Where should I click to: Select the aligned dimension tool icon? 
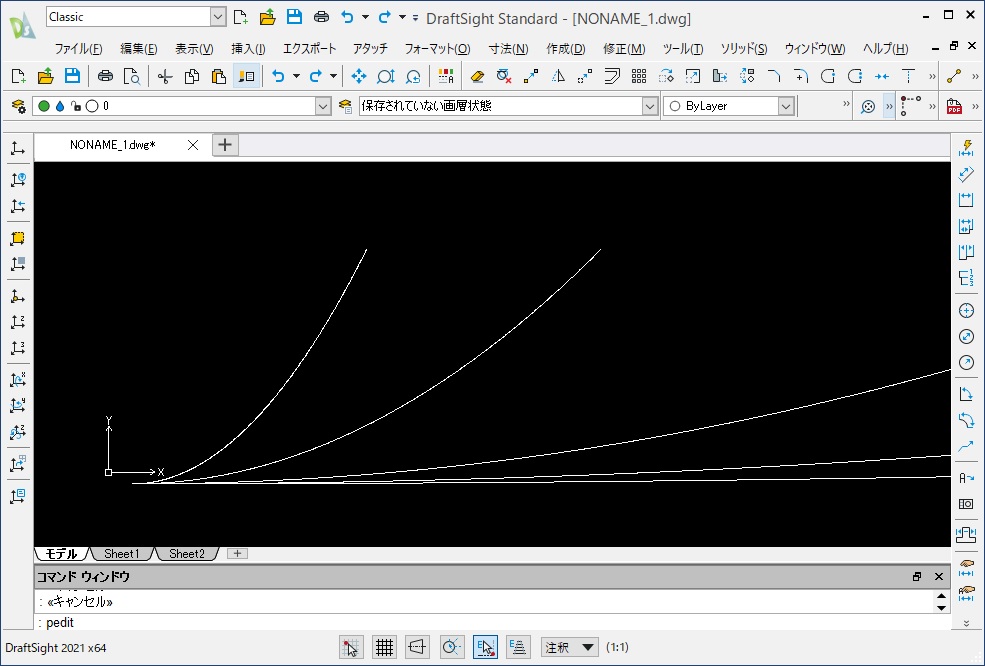pos(966,174)
